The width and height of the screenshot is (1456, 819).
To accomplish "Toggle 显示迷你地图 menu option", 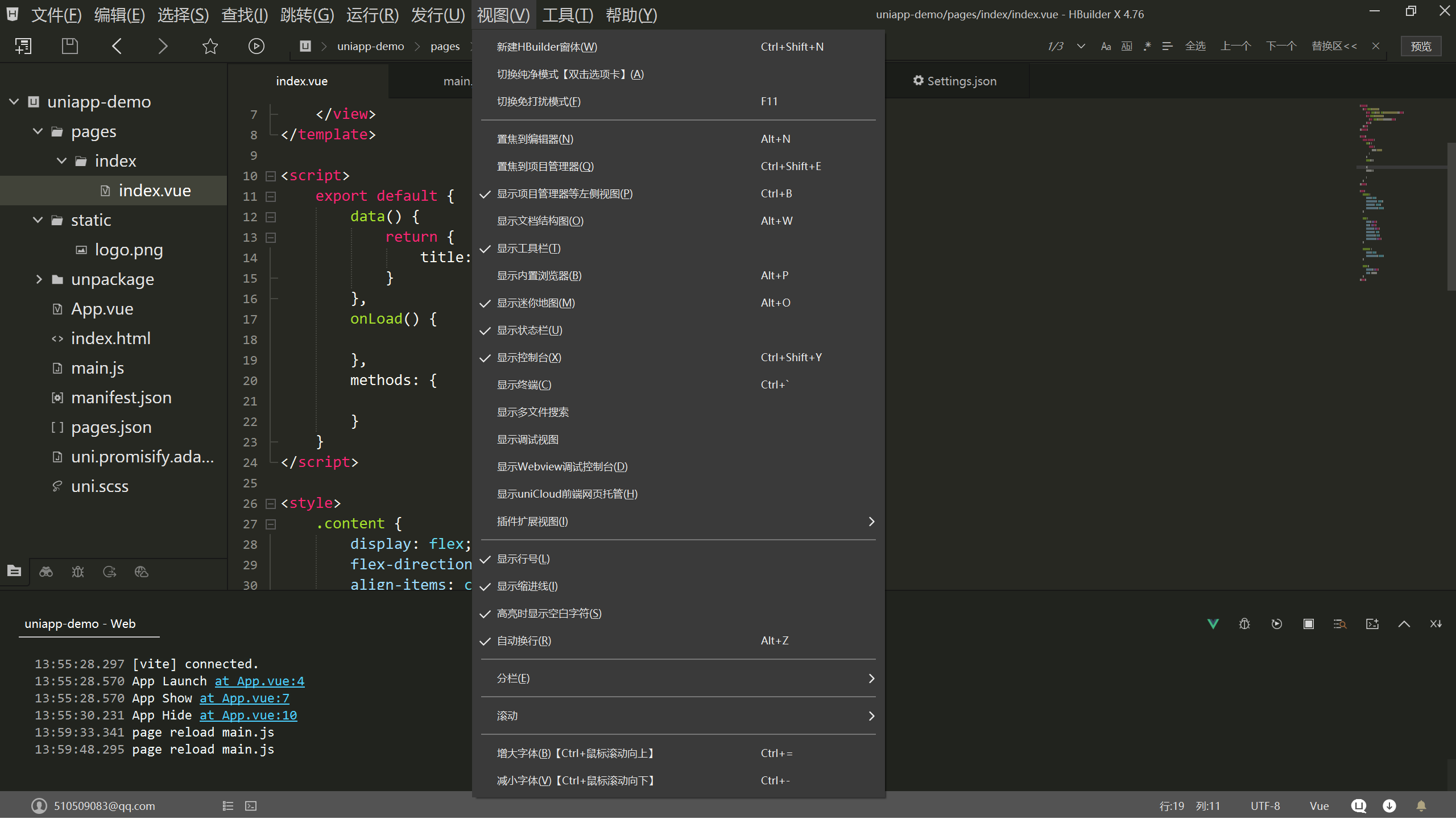I will tap(536, 303).
